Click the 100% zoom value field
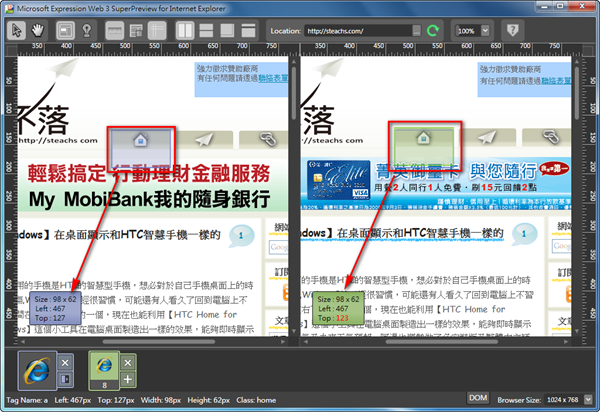This screenshot has height=412, width=600. tap(467, 31)
